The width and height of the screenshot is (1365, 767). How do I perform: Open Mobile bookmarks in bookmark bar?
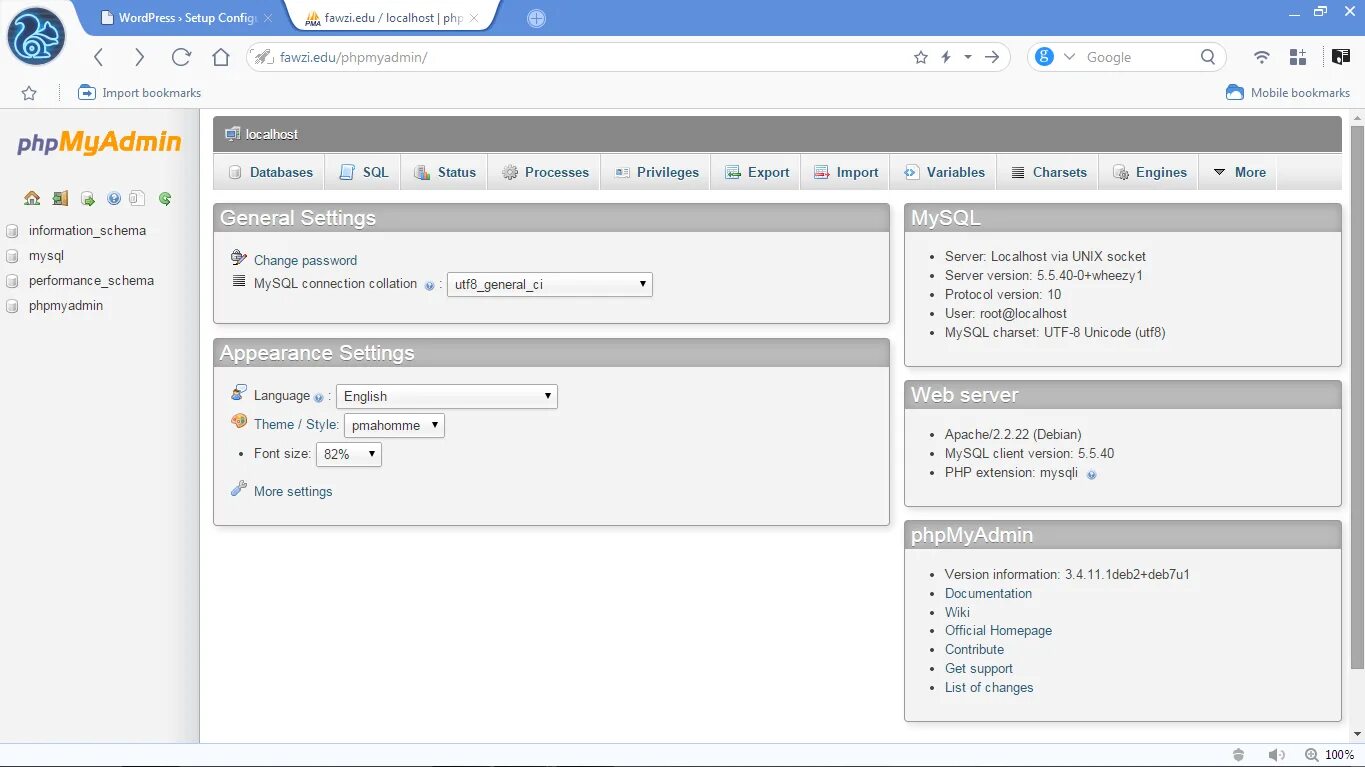coord(1288,93)
